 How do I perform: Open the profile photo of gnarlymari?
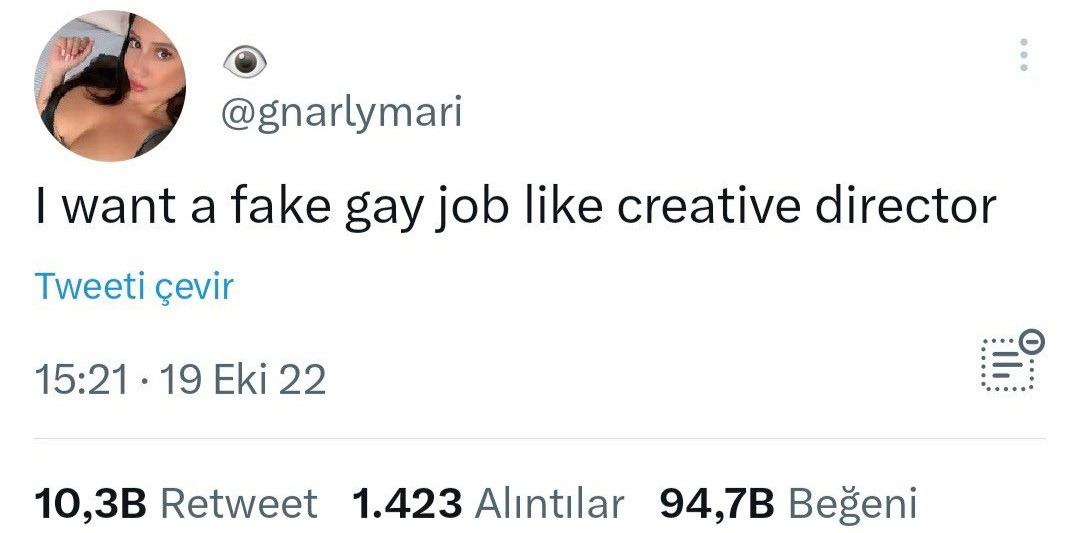pos(112,86)
